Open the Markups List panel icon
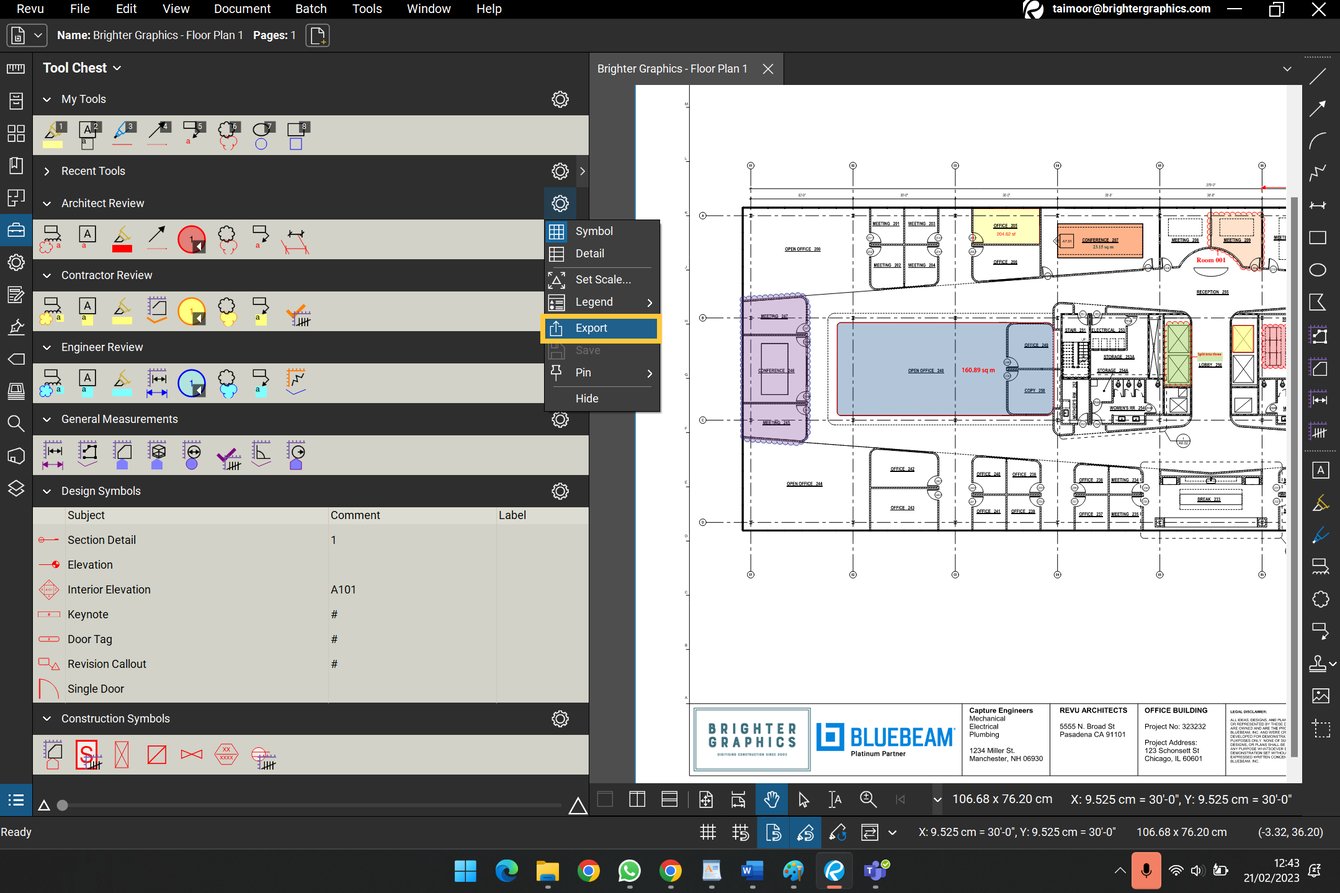This screenshot has height=893, width=1340. 16,800
